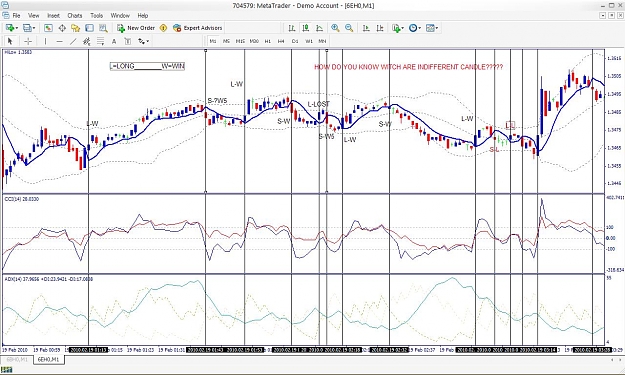Open the Insert menu

pos(53,16)
